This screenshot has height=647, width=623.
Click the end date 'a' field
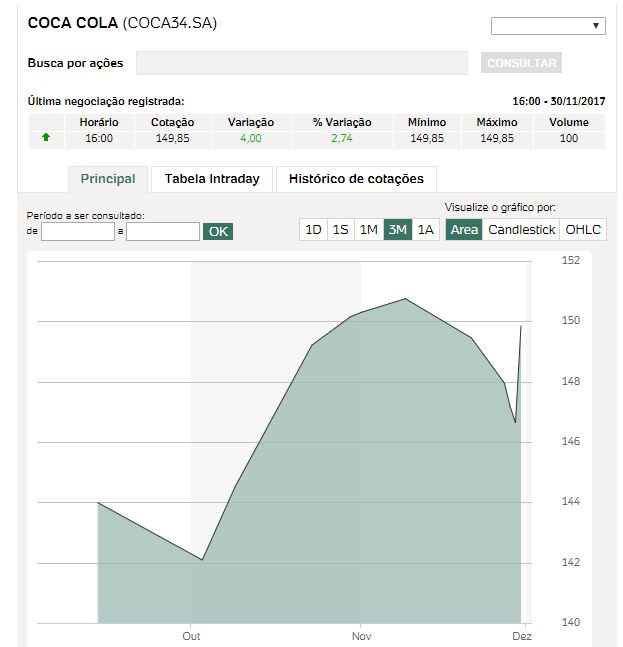click(163, 231)
